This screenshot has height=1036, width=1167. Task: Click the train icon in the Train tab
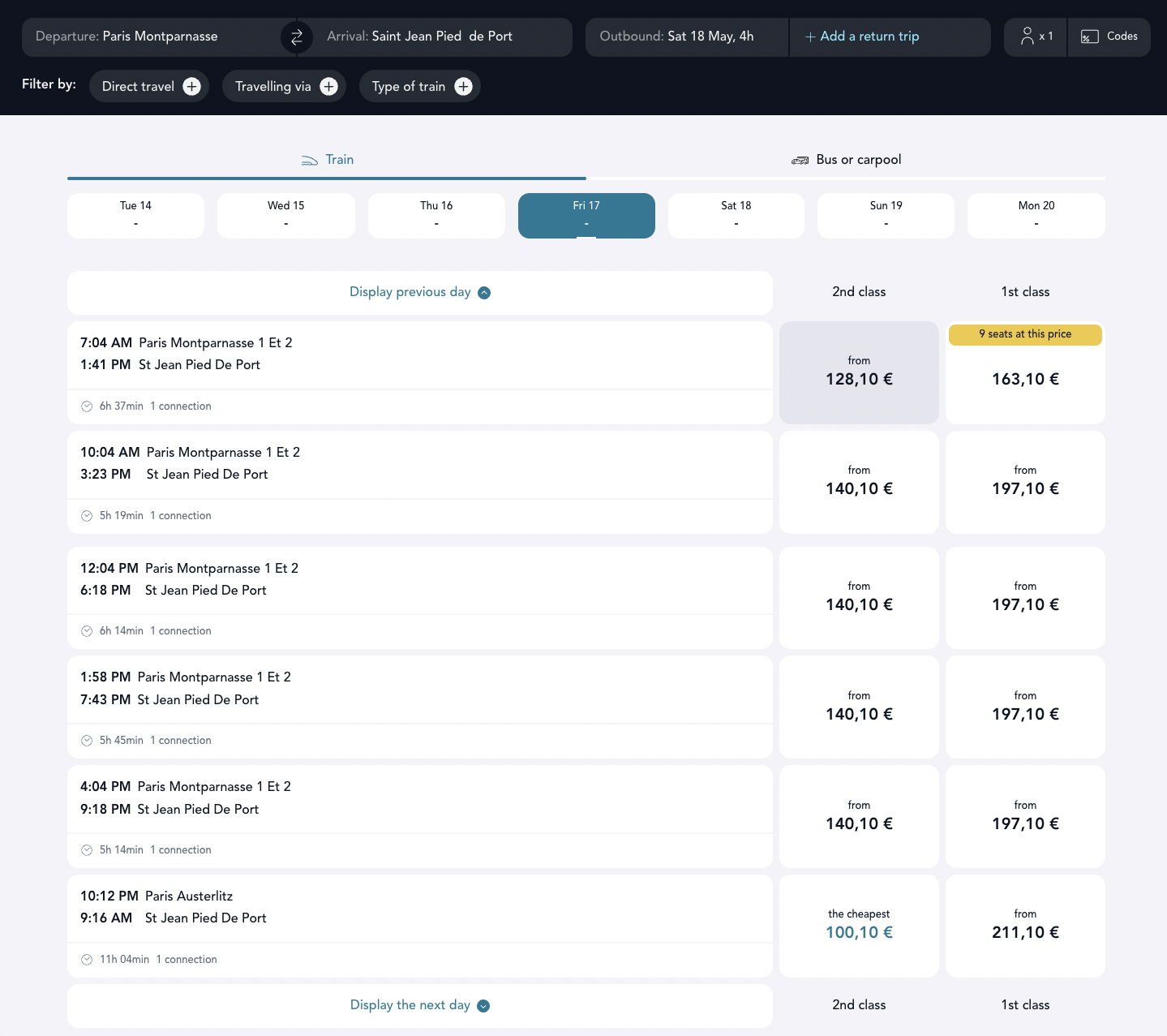310,160
